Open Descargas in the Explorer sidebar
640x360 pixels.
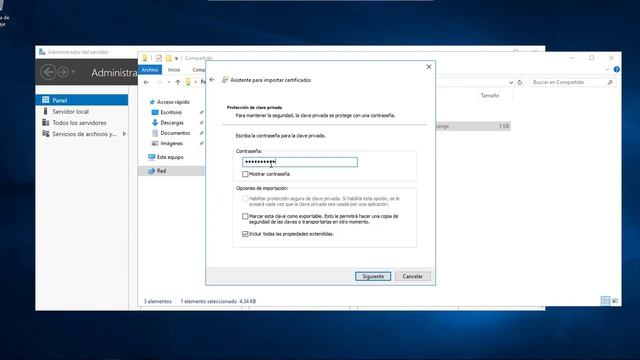[171, 122]
